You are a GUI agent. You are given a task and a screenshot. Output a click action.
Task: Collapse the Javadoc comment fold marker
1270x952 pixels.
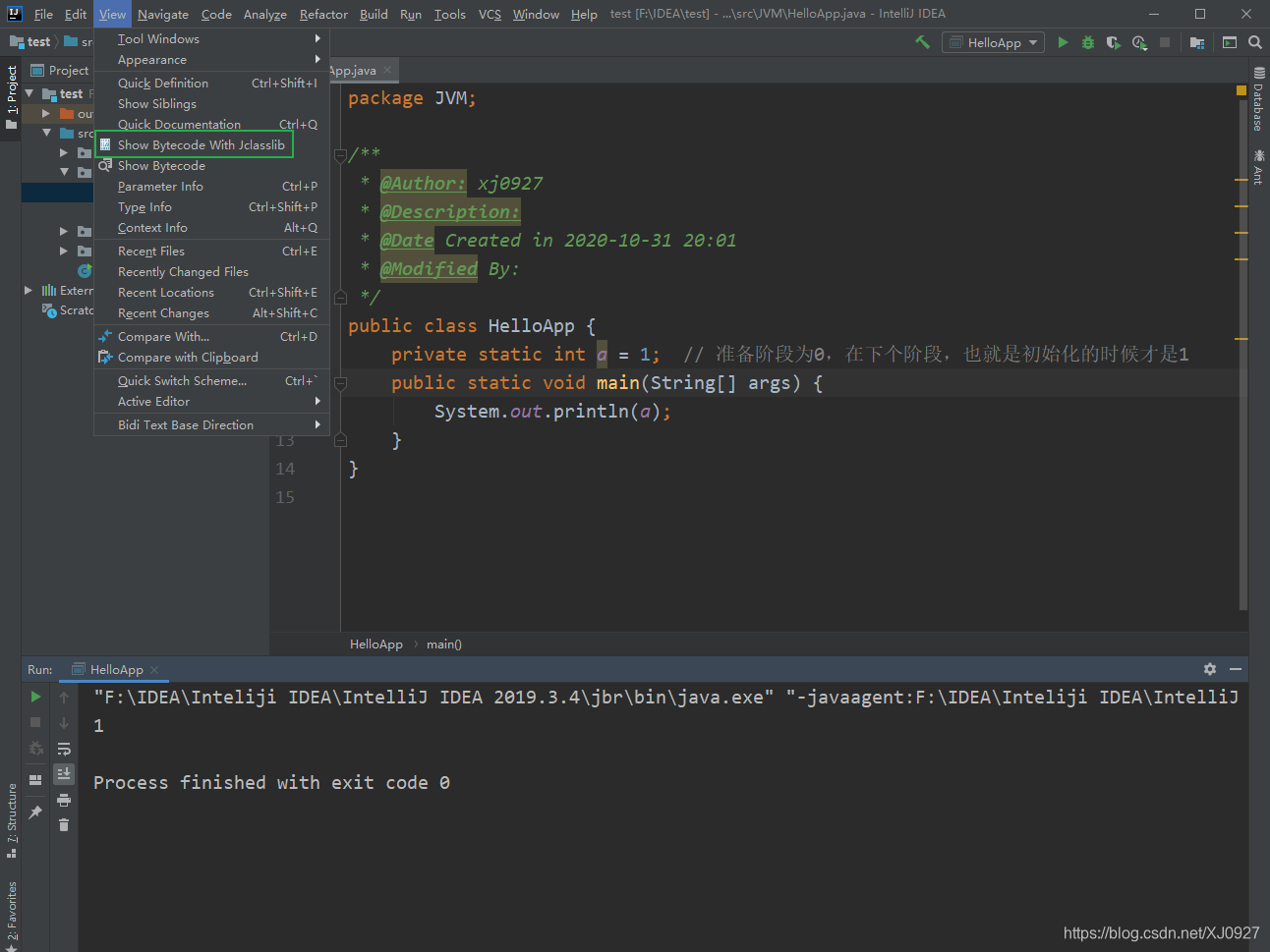point(340,154)
